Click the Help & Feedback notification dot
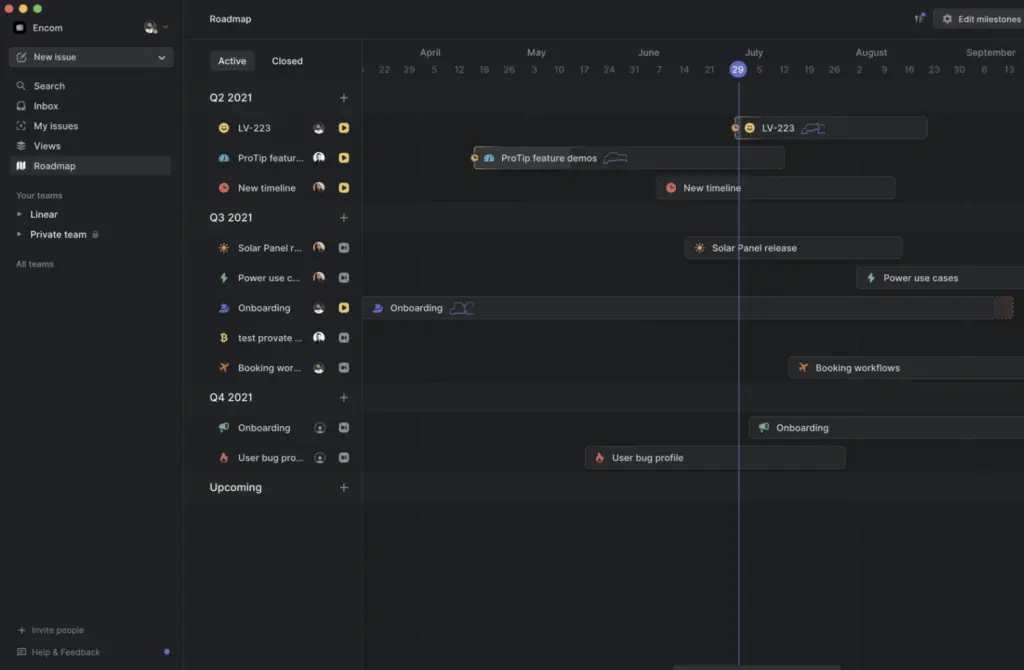The width and height of the screenshot is (1024, 670). tap(167, 652)
